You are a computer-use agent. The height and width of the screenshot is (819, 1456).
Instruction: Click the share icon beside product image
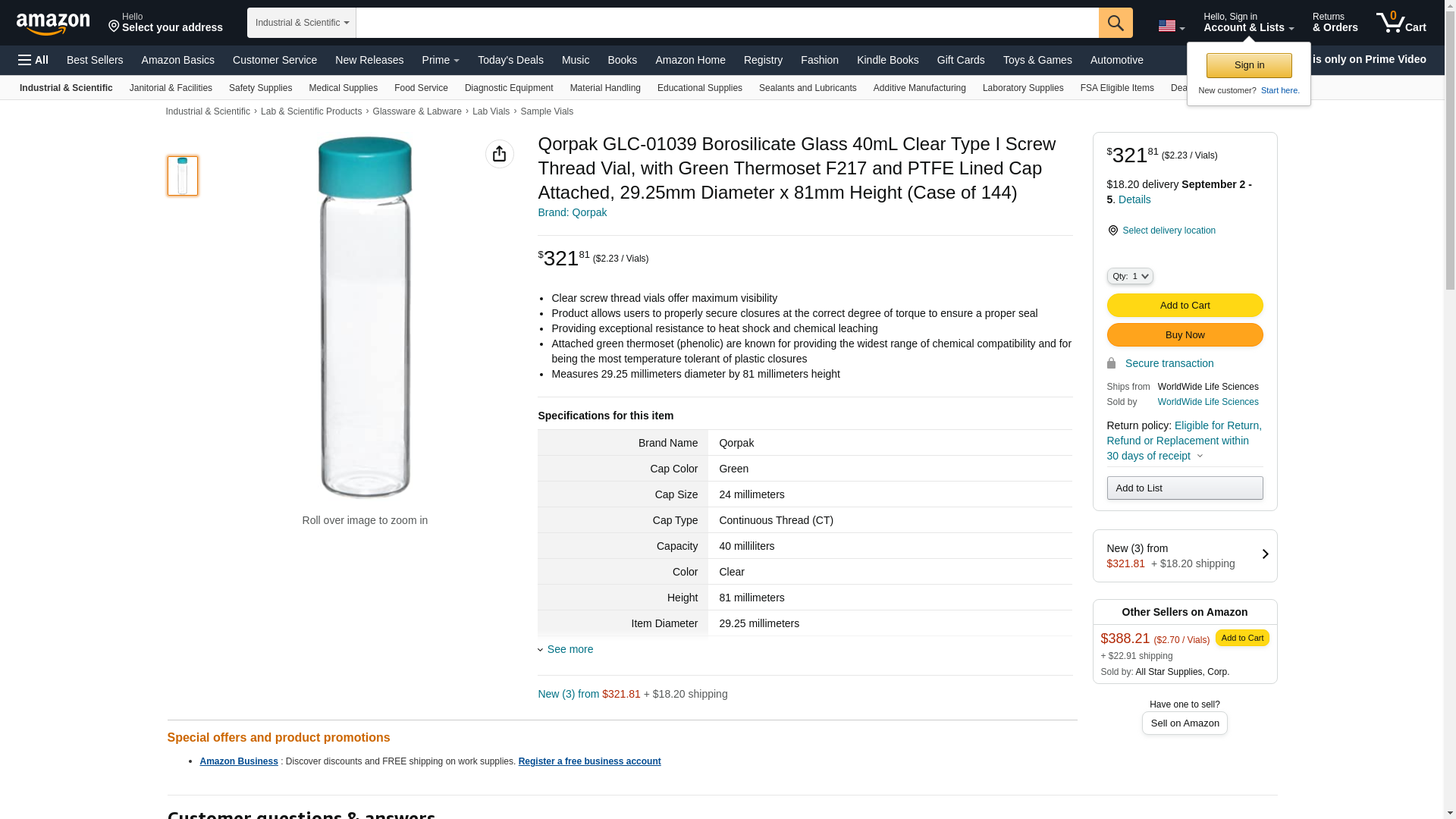499,154
